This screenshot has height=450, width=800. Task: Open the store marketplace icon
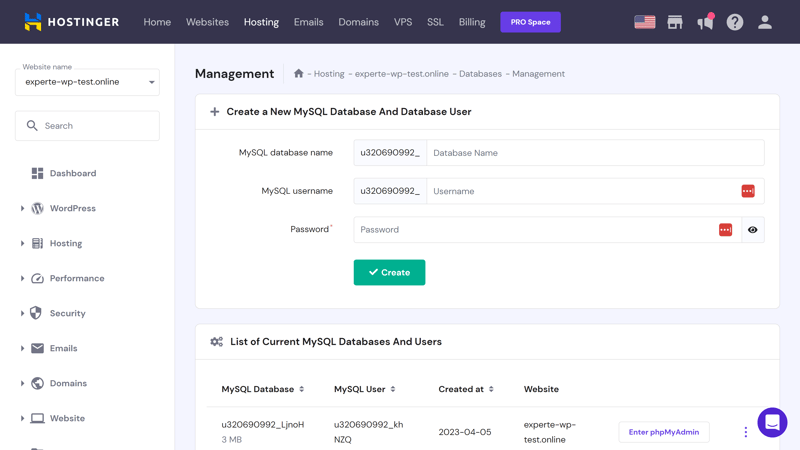[x=675, y=22]
